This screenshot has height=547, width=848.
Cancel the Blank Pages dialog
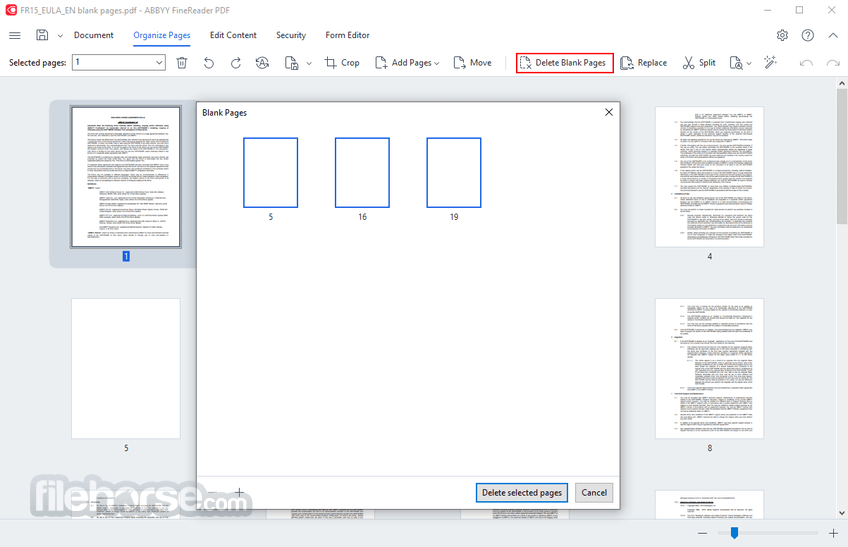pyautogui.click(x=594, y=492)
